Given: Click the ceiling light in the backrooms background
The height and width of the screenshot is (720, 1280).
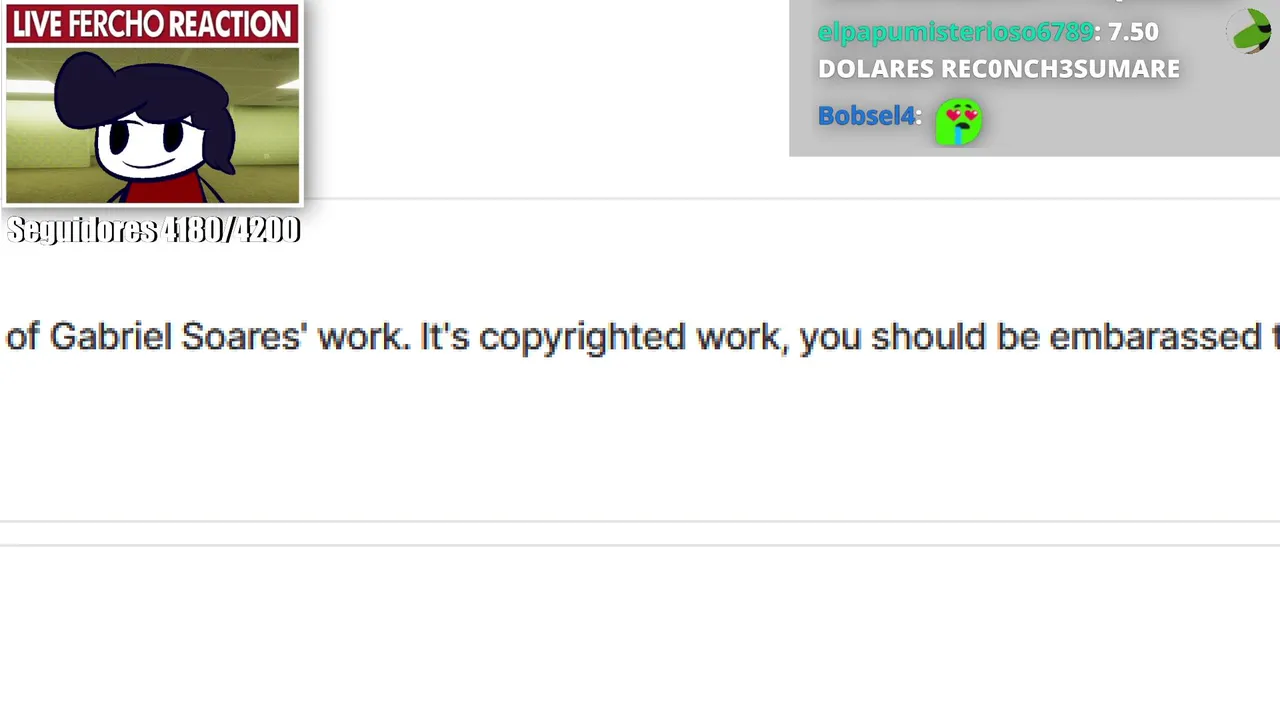Looking at the screenshot, I should pos(30,88).
